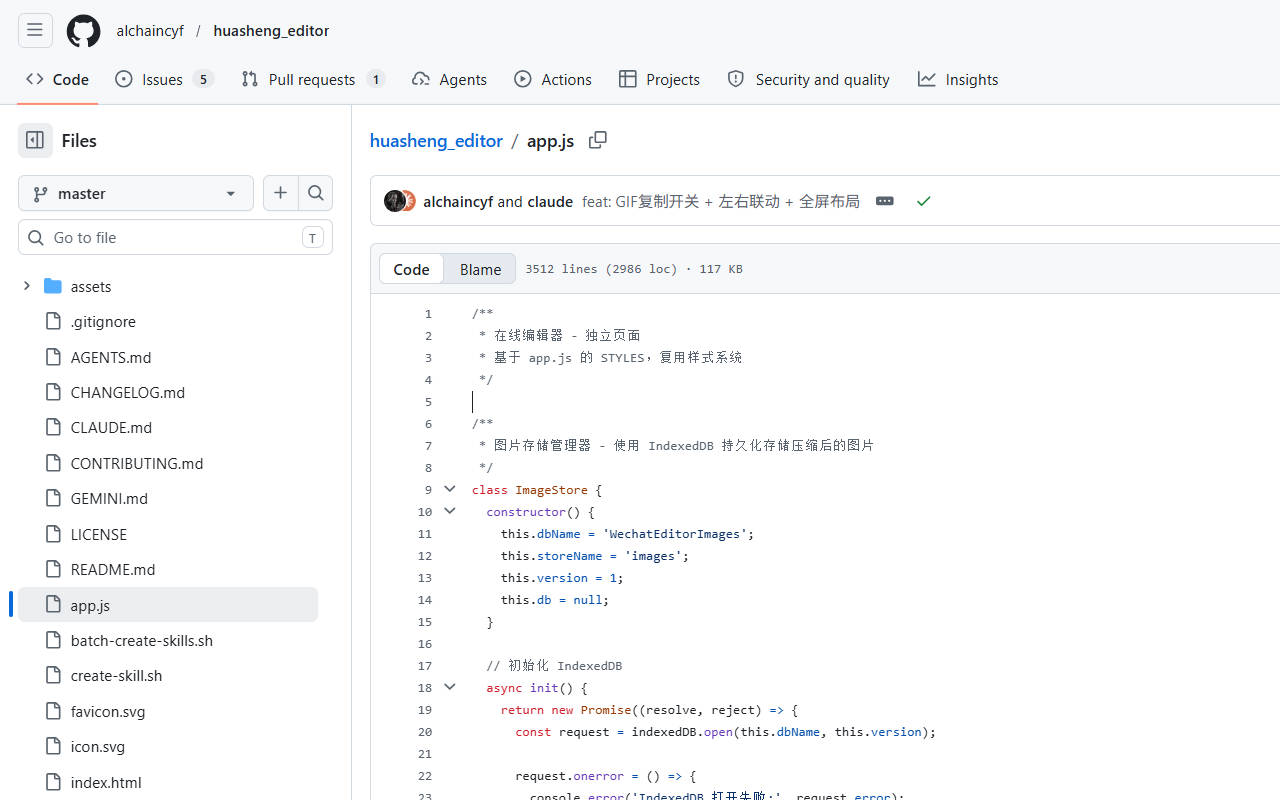Expand commit message details ellipsis
This screenshot has height=800, width=1280.
coord(884,201)
